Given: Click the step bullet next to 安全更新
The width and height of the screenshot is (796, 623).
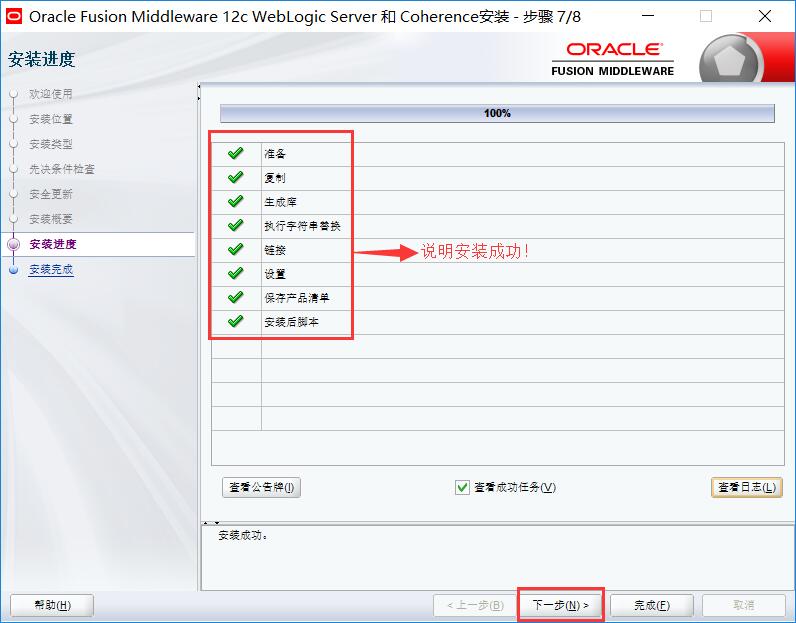Looking at the screenshot, I should [x=14, y=194].
